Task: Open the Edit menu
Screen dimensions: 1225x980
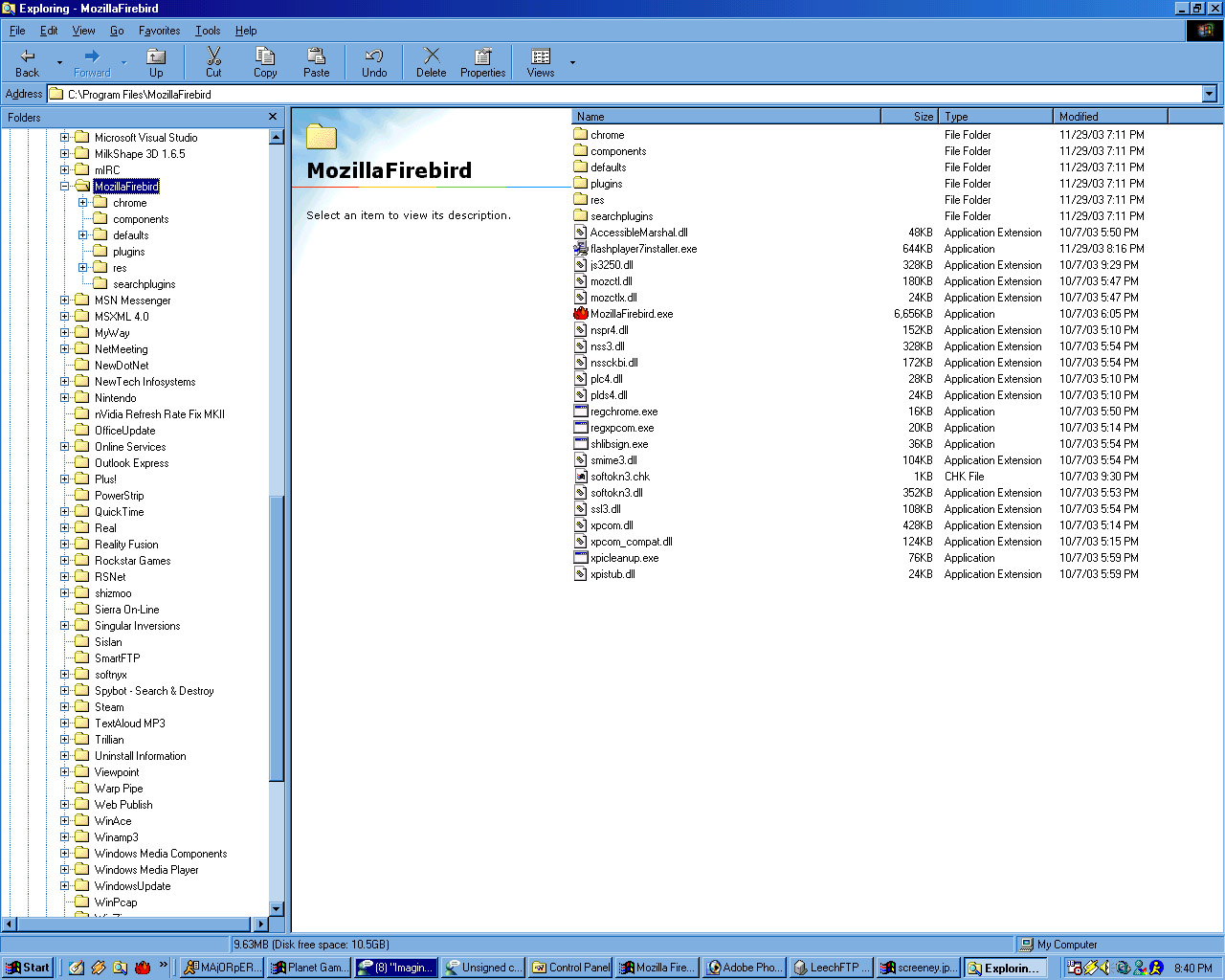Action: pos(49,31)
